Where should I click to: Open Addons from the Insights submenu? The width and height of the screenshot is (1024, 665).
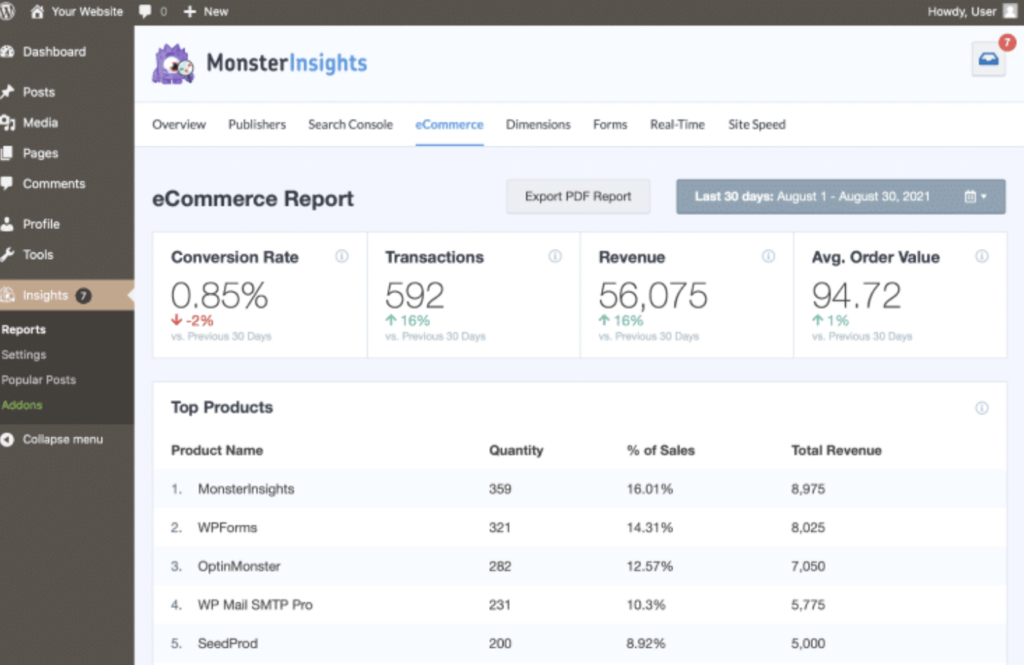[x=22, y=405]
